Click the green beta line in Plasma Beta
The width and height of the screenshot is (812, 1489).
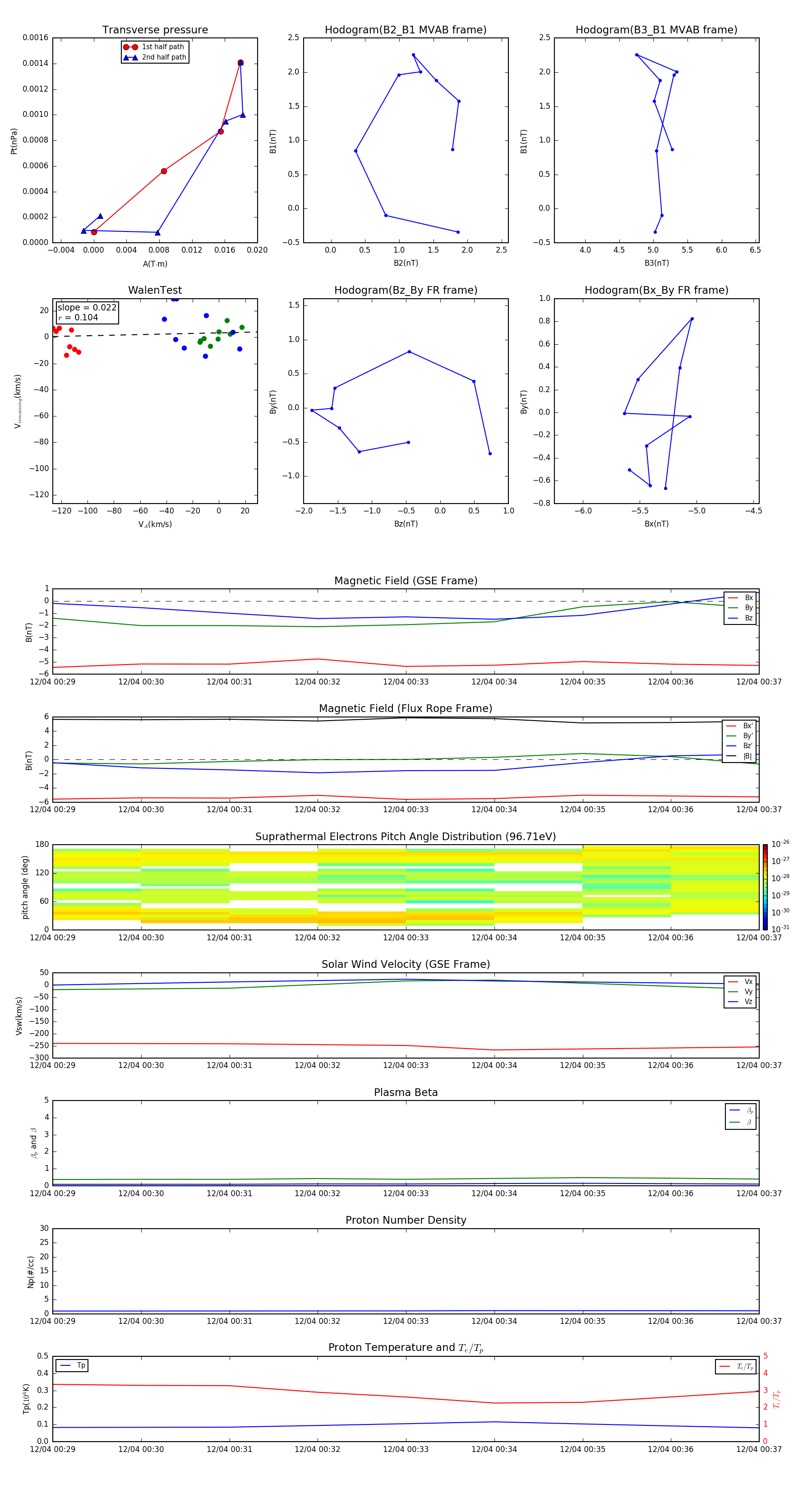tap(406, 1179)
